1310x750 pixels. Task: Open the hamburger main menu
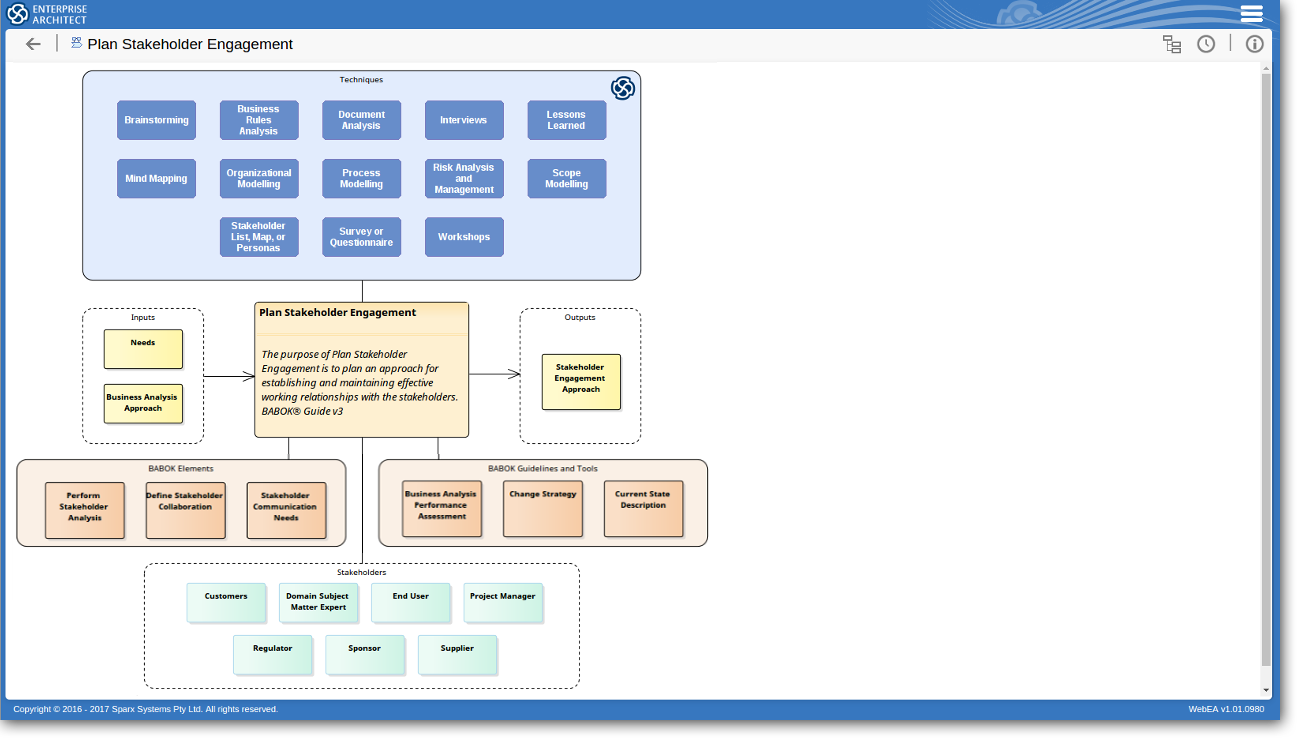point(1251,14)
